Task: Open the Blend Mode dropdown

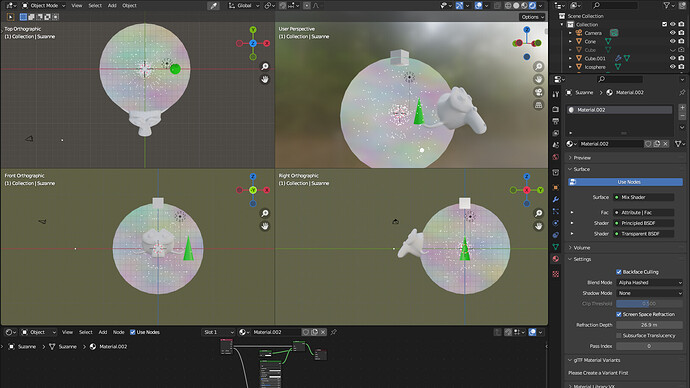Action: coord(650,282)
